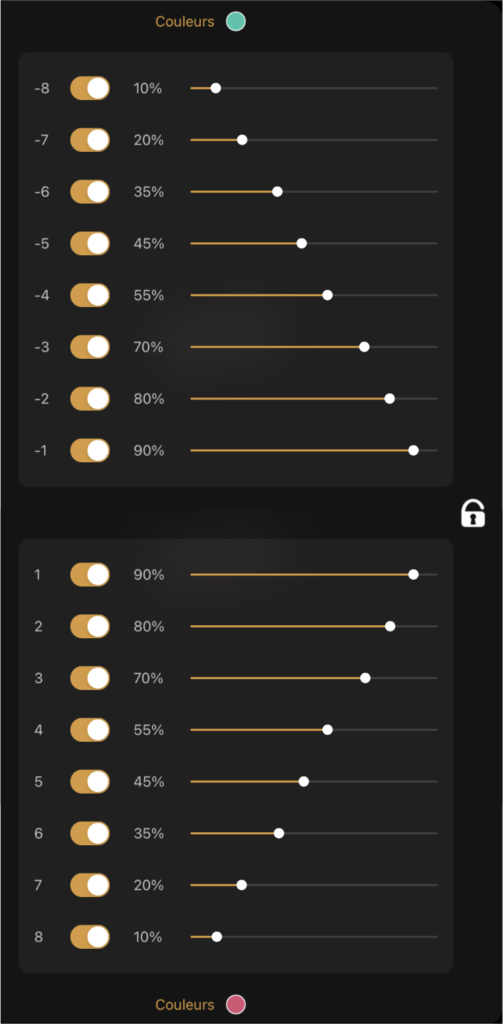Open the pink Couleurs color swatch

(x=236, y=1004)
